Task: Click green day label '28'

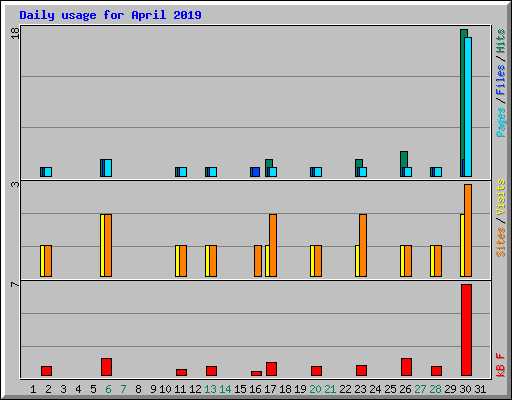Action: 435,389
